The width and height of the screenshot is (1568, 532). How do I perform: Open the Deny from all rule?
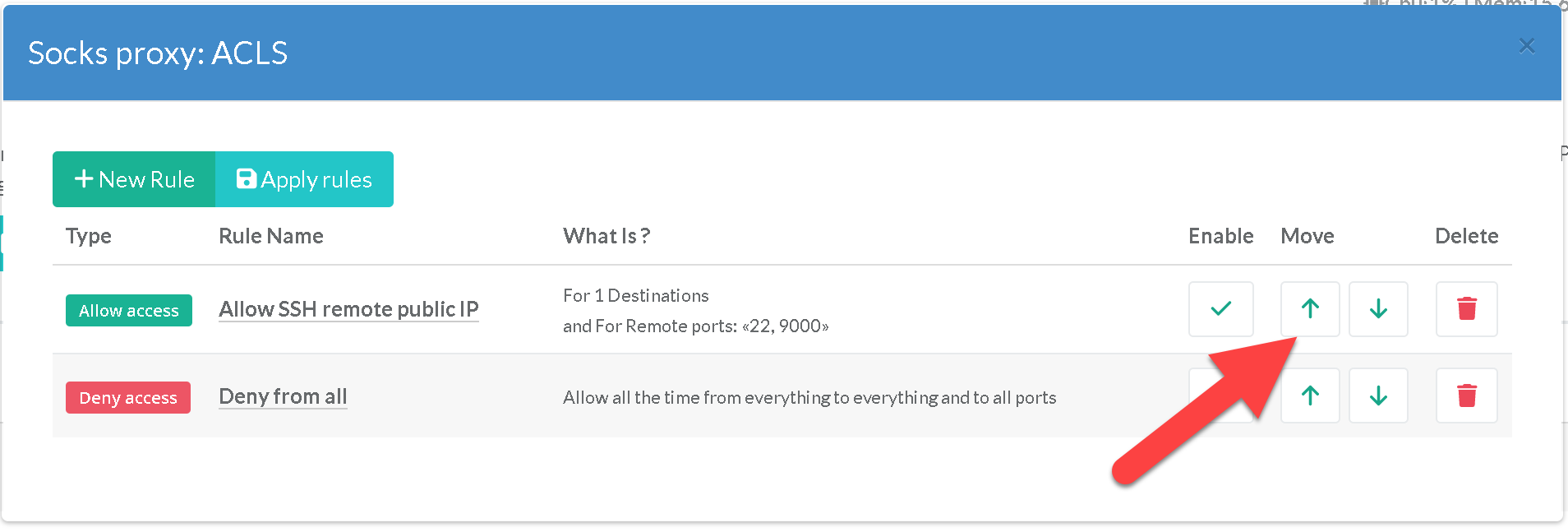(283, 396)
